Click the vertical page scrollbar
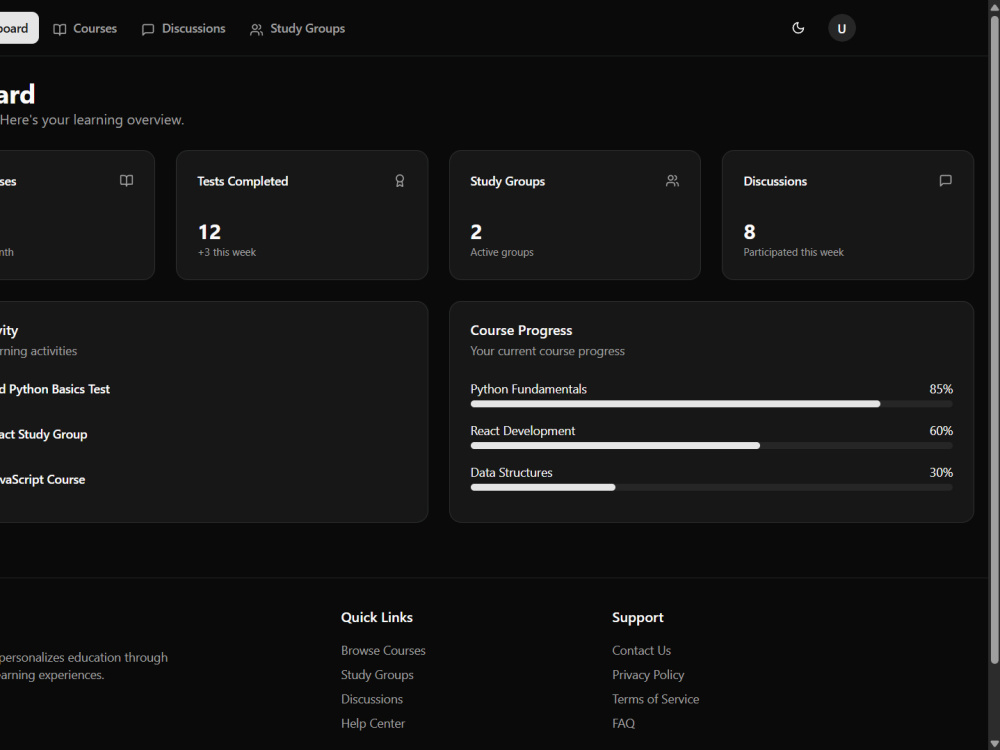The image size is (1000, 750). (x=994, y=341)
